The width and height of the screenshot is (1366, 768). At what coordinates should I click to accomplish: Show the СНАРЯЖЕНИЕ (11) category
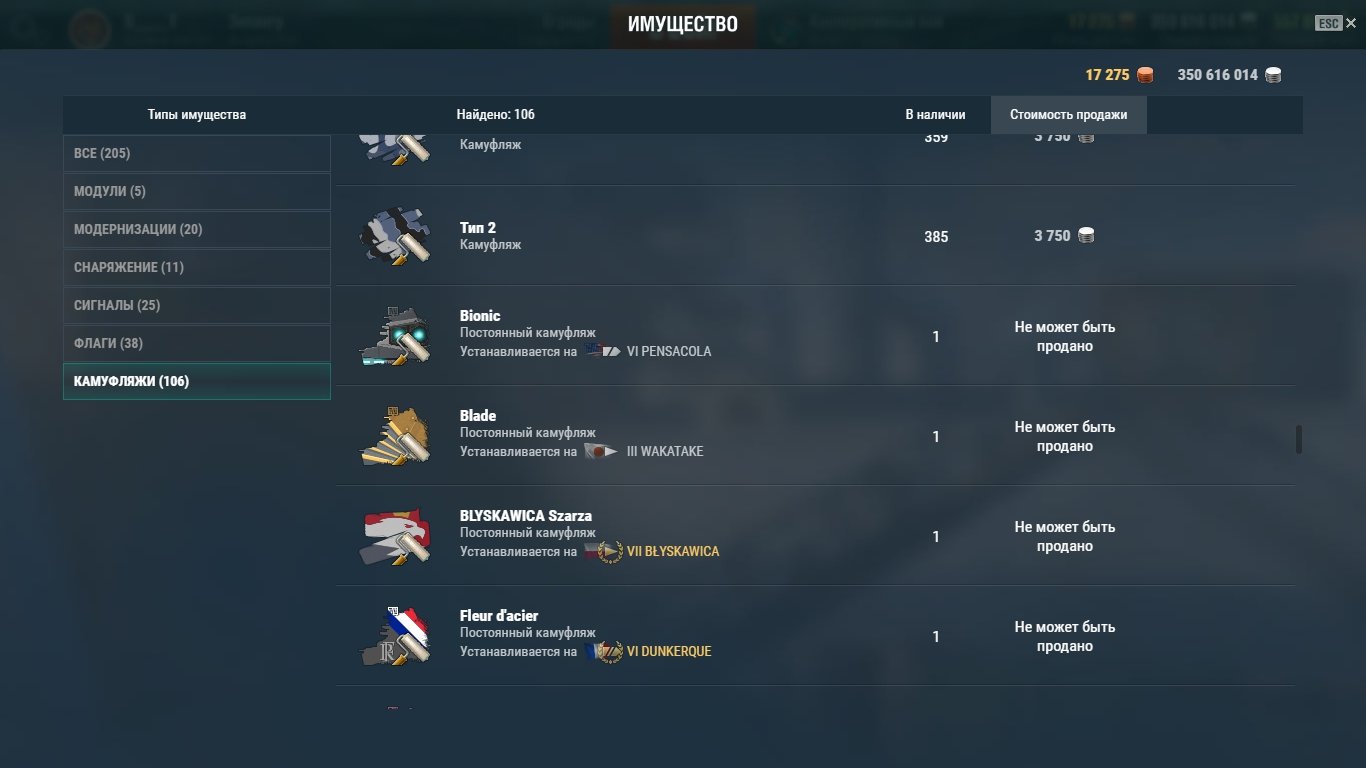coord(196,267)
